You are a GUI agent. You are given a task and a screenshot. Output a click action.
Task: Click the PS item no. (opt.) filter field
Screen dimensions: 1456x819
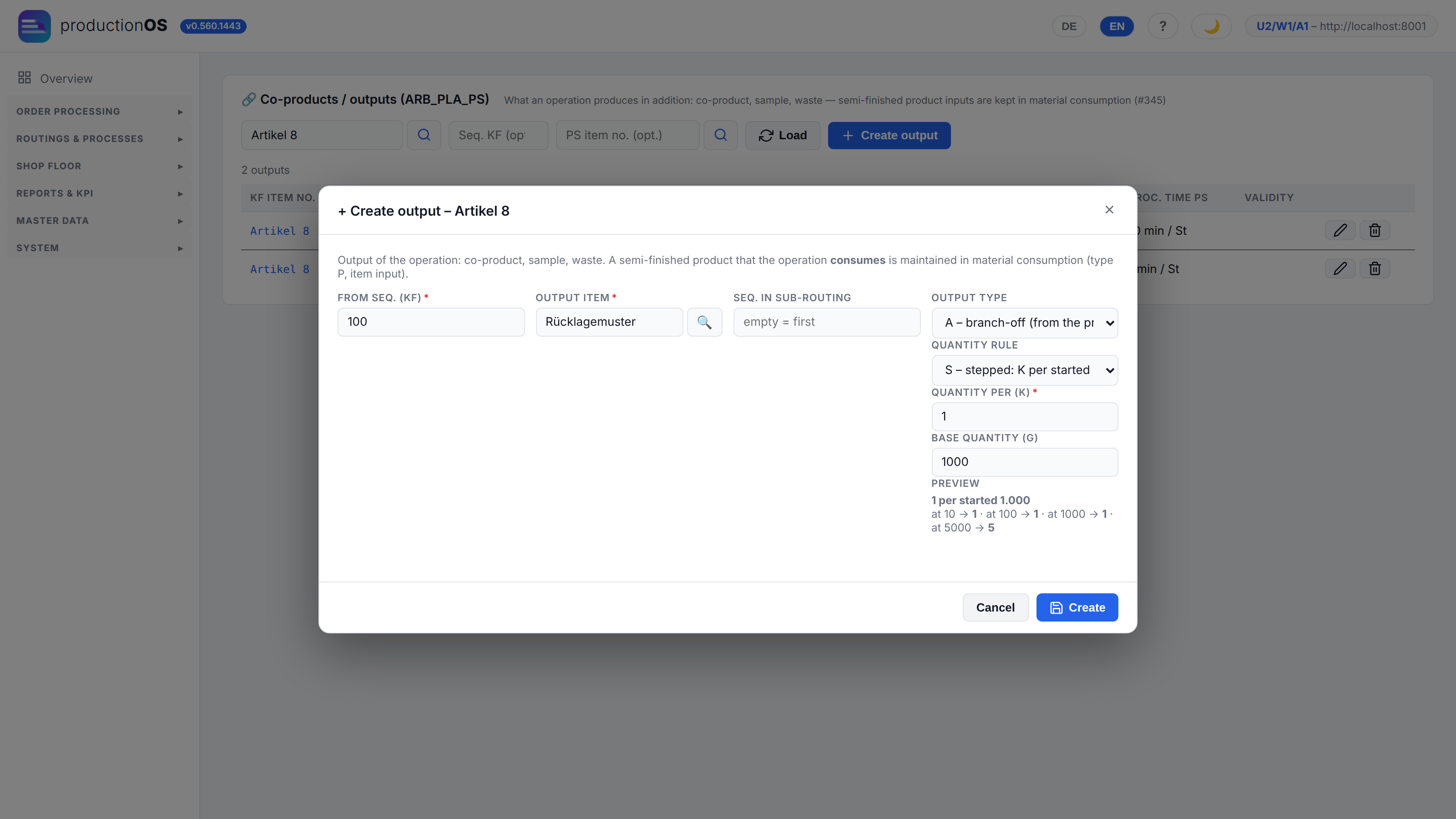click(x=627, y=135)
